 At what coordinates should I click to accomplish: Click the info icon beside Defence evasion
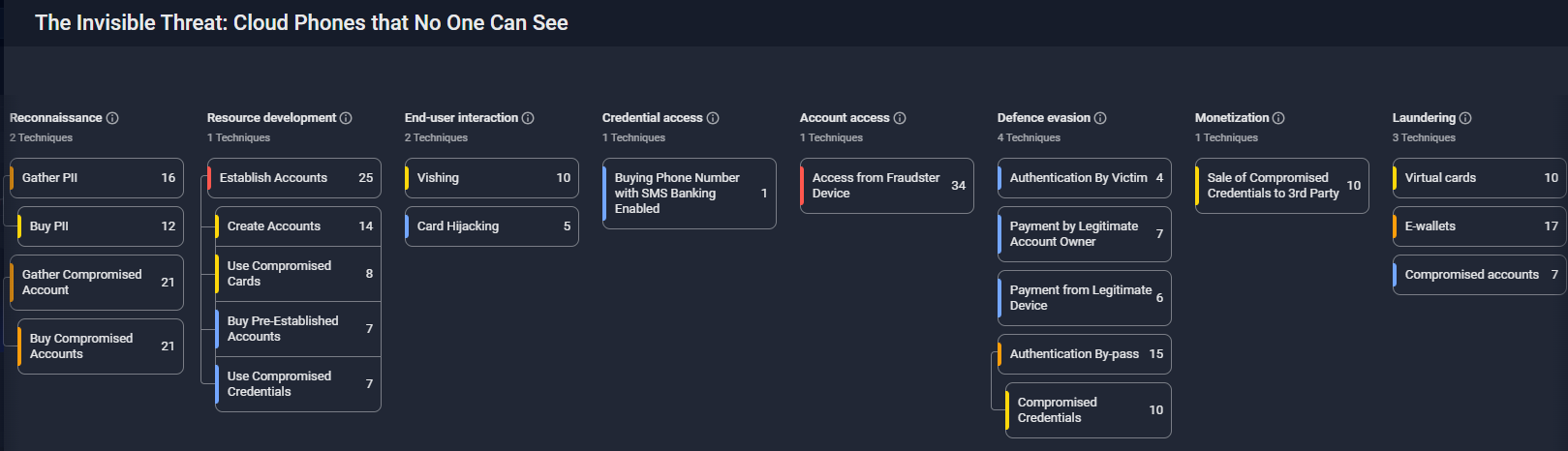(x=1100, y=118)
